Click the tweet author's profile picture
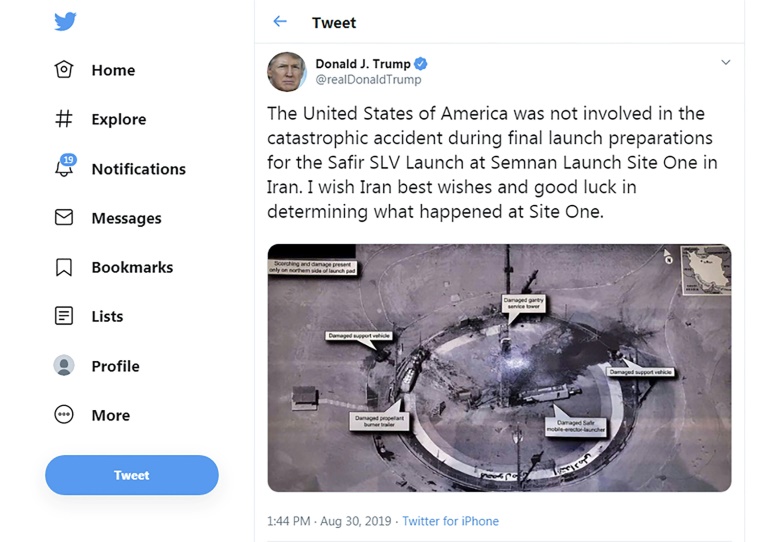Screen dimensions: 768x542 287,72
